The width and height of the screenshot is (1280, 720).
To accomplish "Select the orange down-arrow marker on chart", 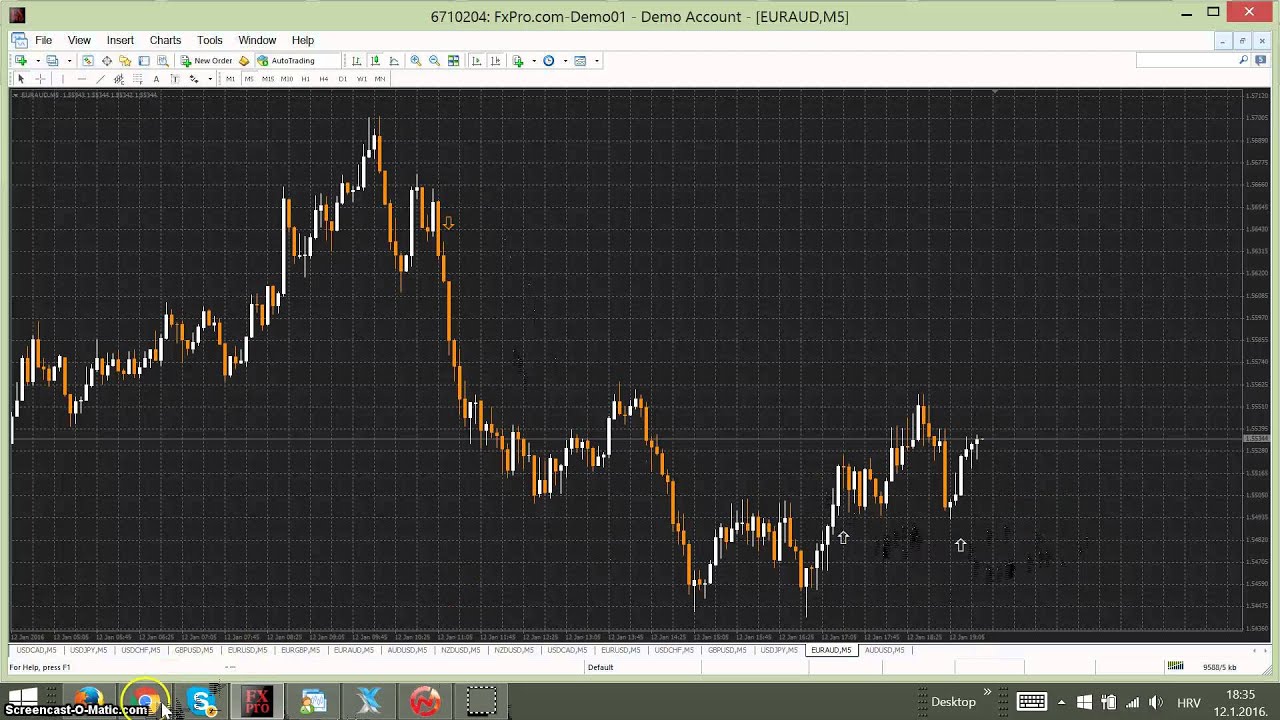I will (x=448, y=223).
